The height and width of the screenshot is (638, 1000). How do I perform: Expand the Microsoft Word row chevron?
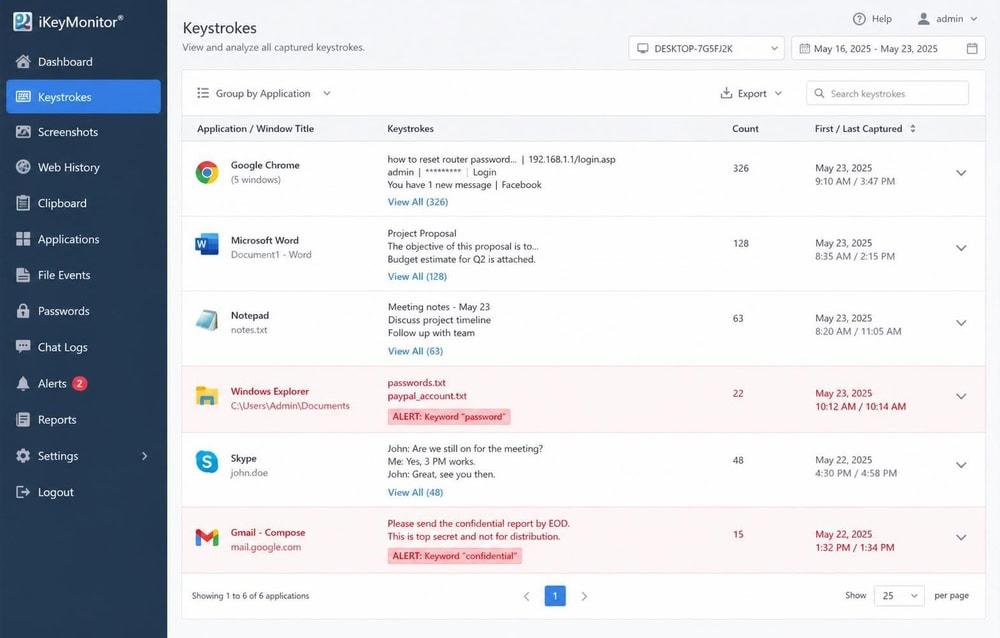pos(961,248)
